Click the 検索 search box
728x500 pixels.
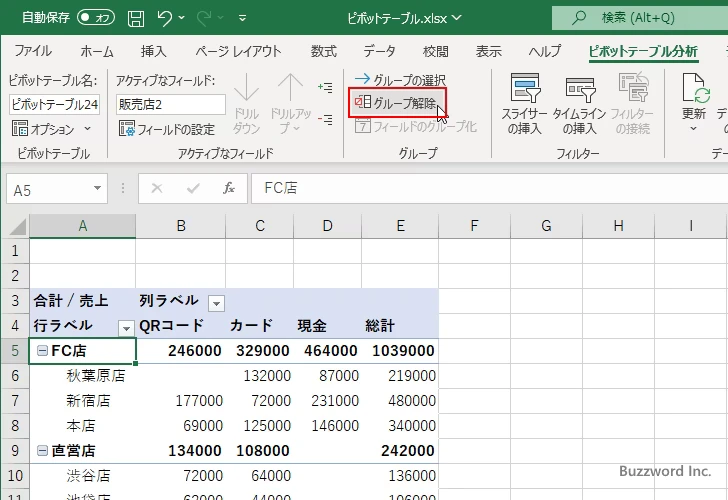pos(640,18)
